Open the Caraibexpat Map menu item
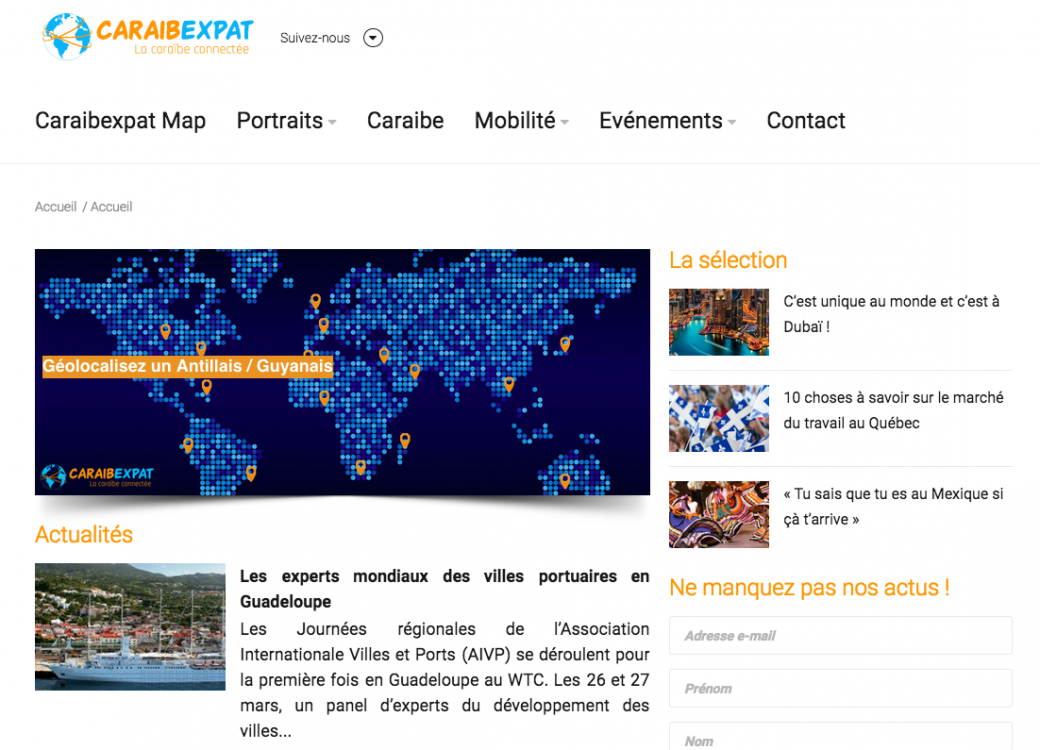 click(120, 121)
